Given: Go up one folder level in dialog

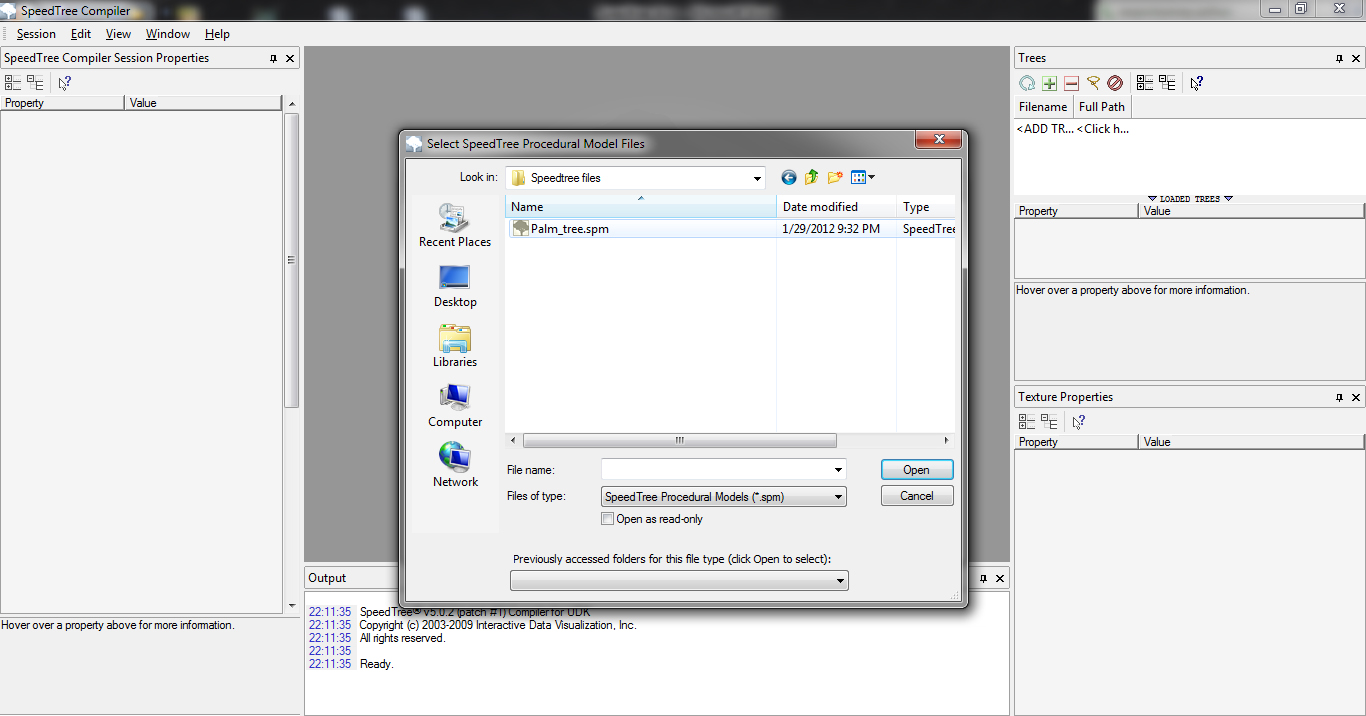Looking at the screenshot, I should [x=812, y=177].
